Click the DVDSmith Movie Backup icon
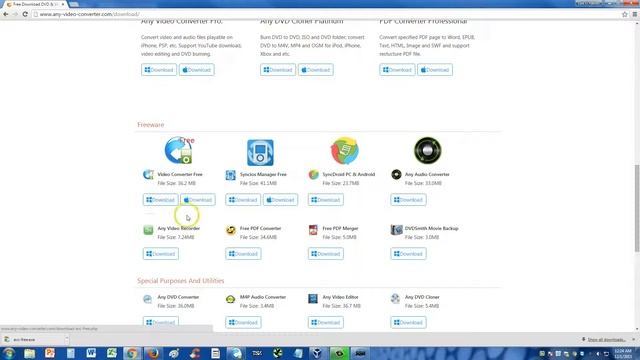640x360 pixels. [396, 230]
